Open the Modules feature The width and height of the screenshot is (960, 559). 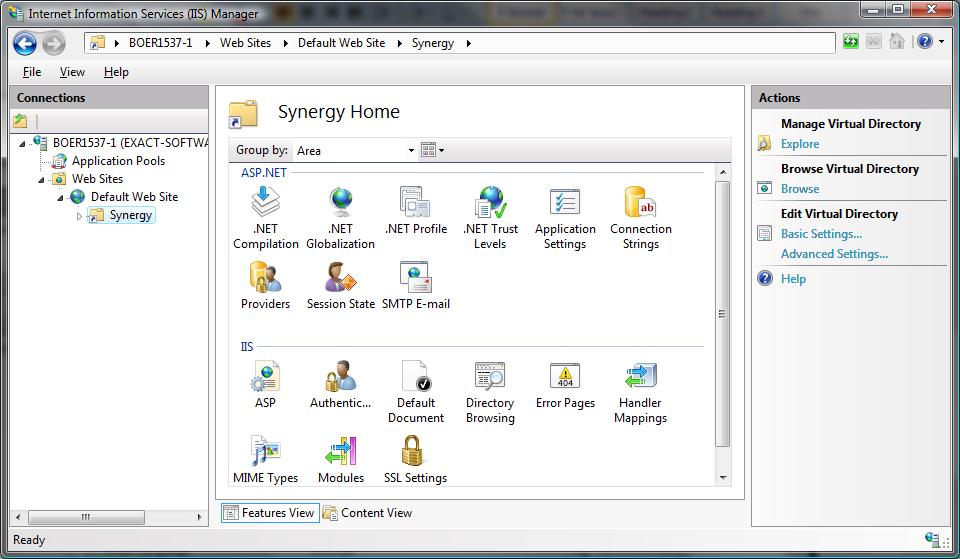[x=340, y=459]
